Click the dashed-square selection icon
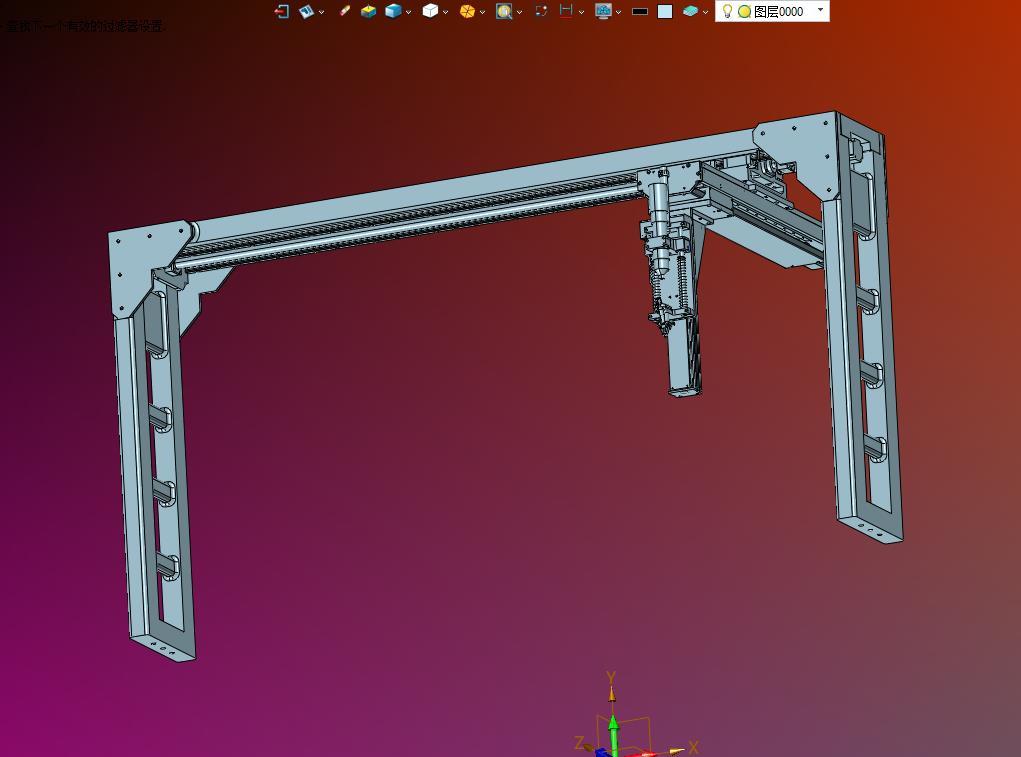Viewport: 1021px width, 757px height. pyautogui.click(x=541, y=11)
